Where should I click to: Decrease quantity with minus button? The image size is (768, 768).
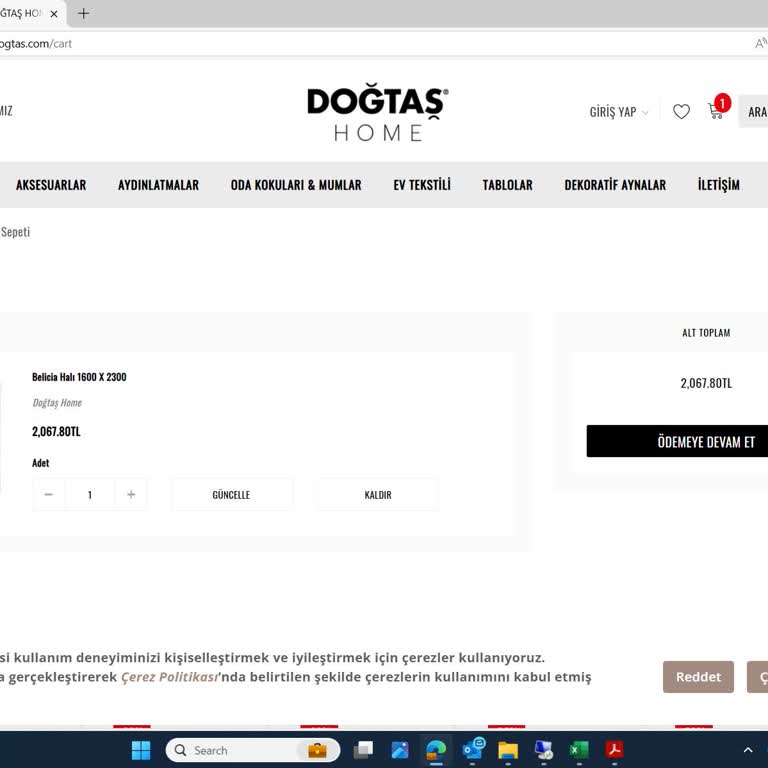48,495
